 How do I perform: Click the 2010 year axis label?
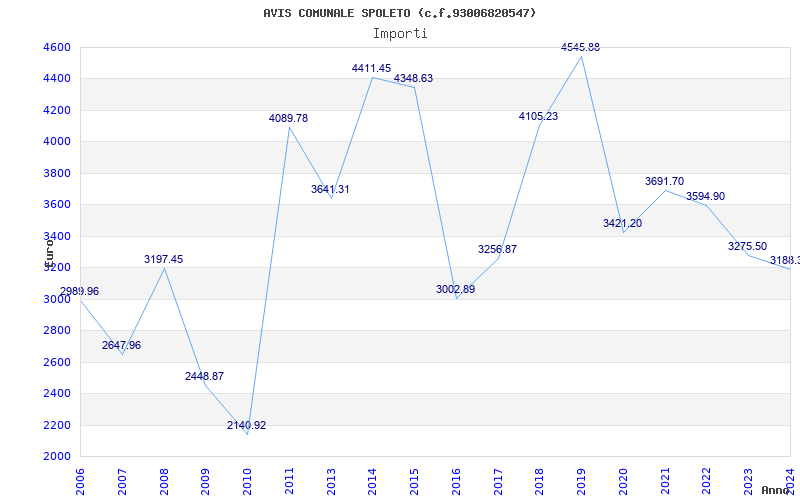(247, 482)
